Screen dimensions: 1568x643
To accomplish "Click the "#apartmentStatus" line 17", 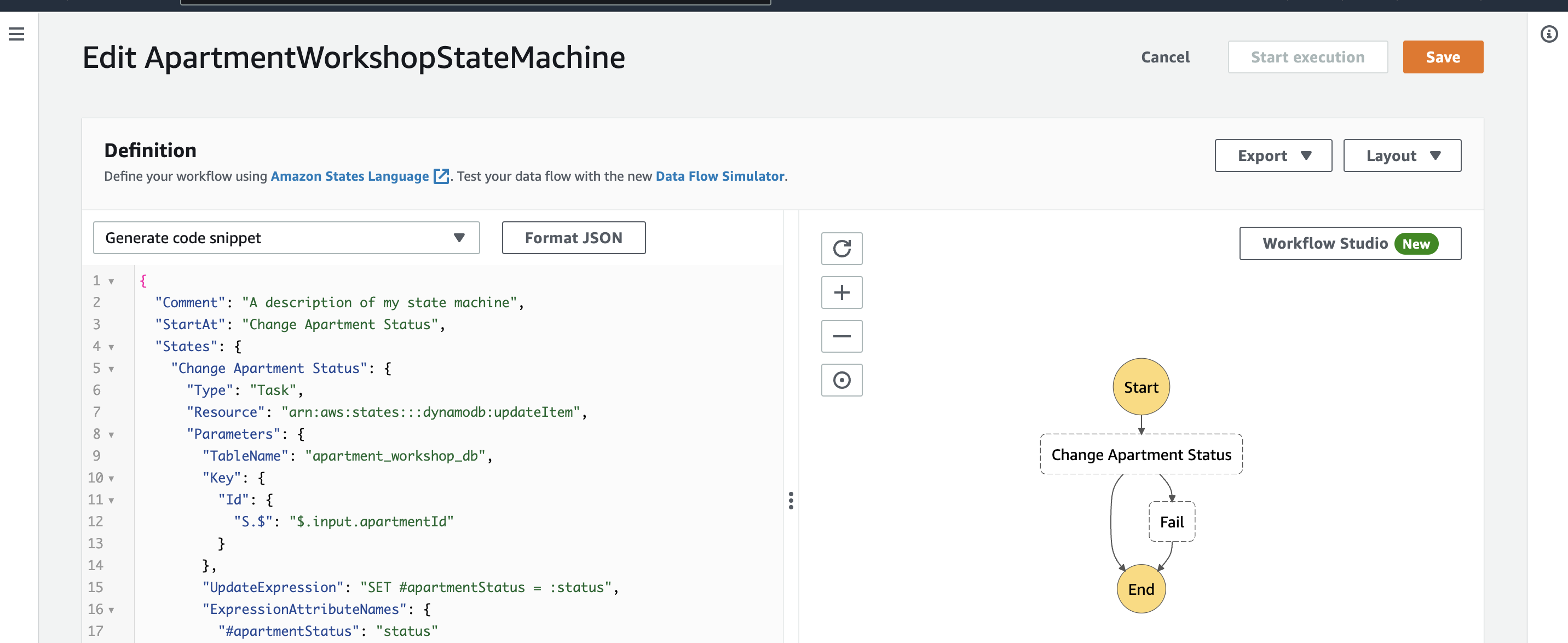I will 328,631.
